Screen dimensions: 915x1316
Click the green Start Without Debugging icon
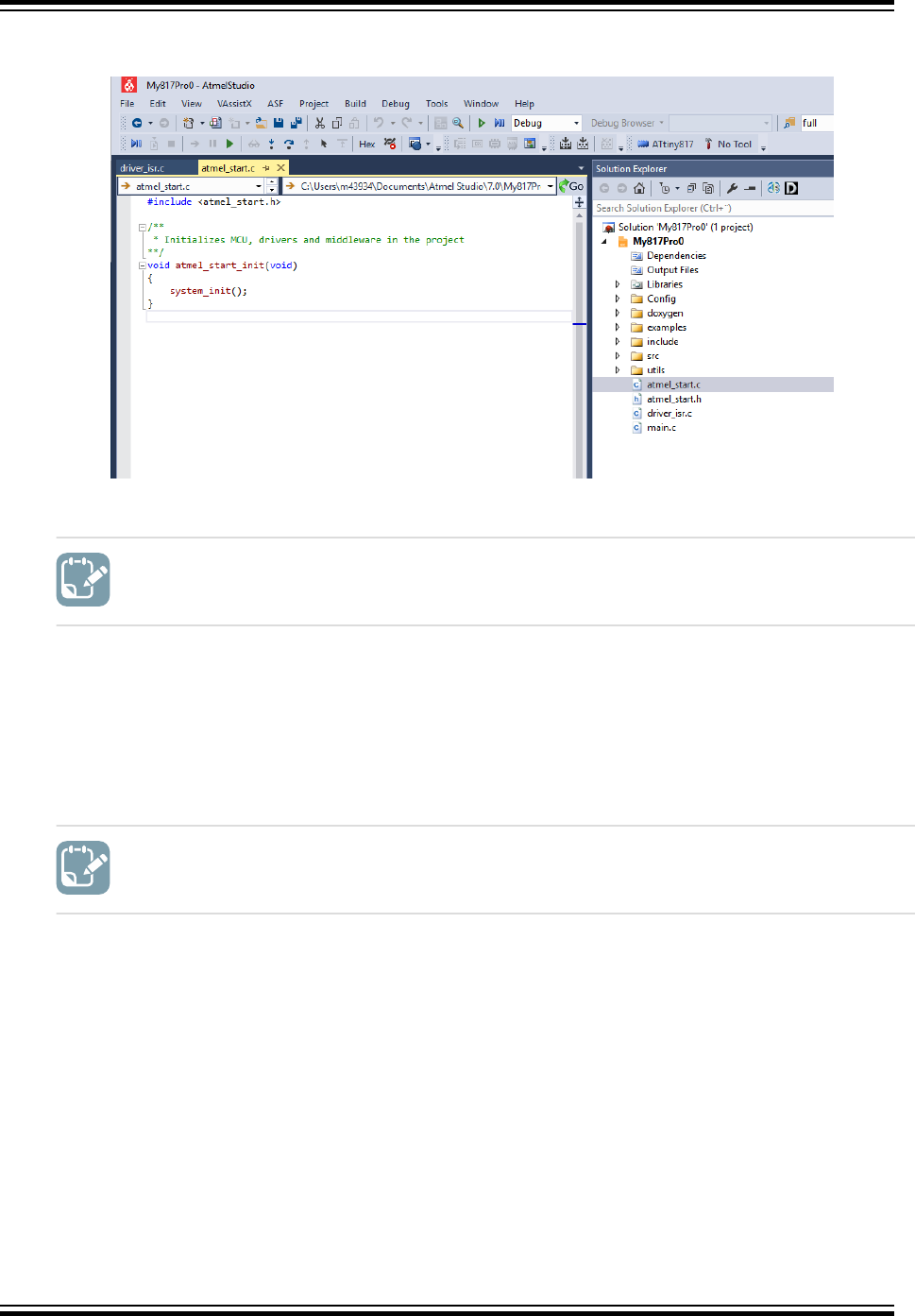coord(482,123)
